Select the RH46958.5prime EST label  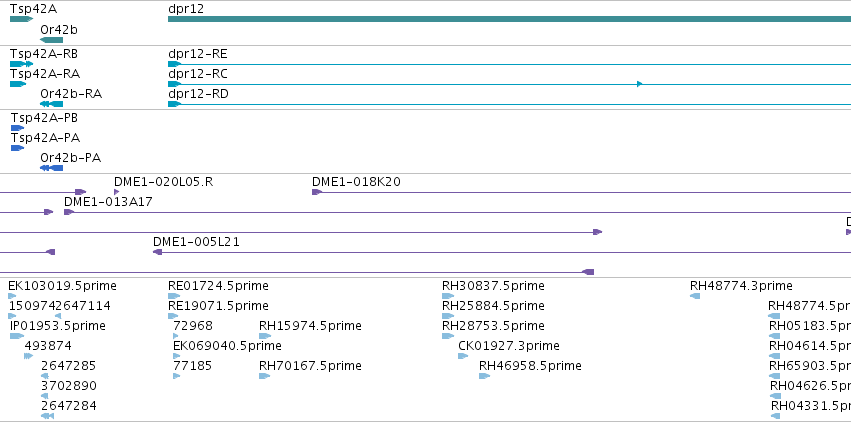pos(530,366)
